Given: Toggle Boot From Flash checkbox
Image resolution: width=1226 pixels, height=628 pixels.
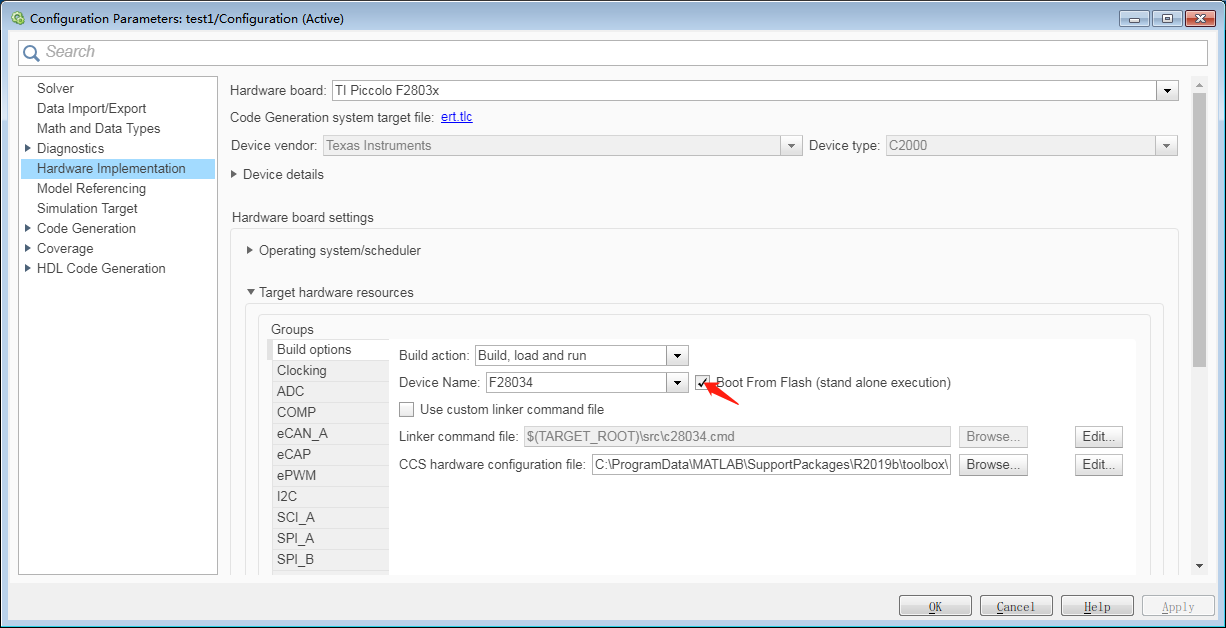Looking at the screenshot, I should [x=703, y=382].
